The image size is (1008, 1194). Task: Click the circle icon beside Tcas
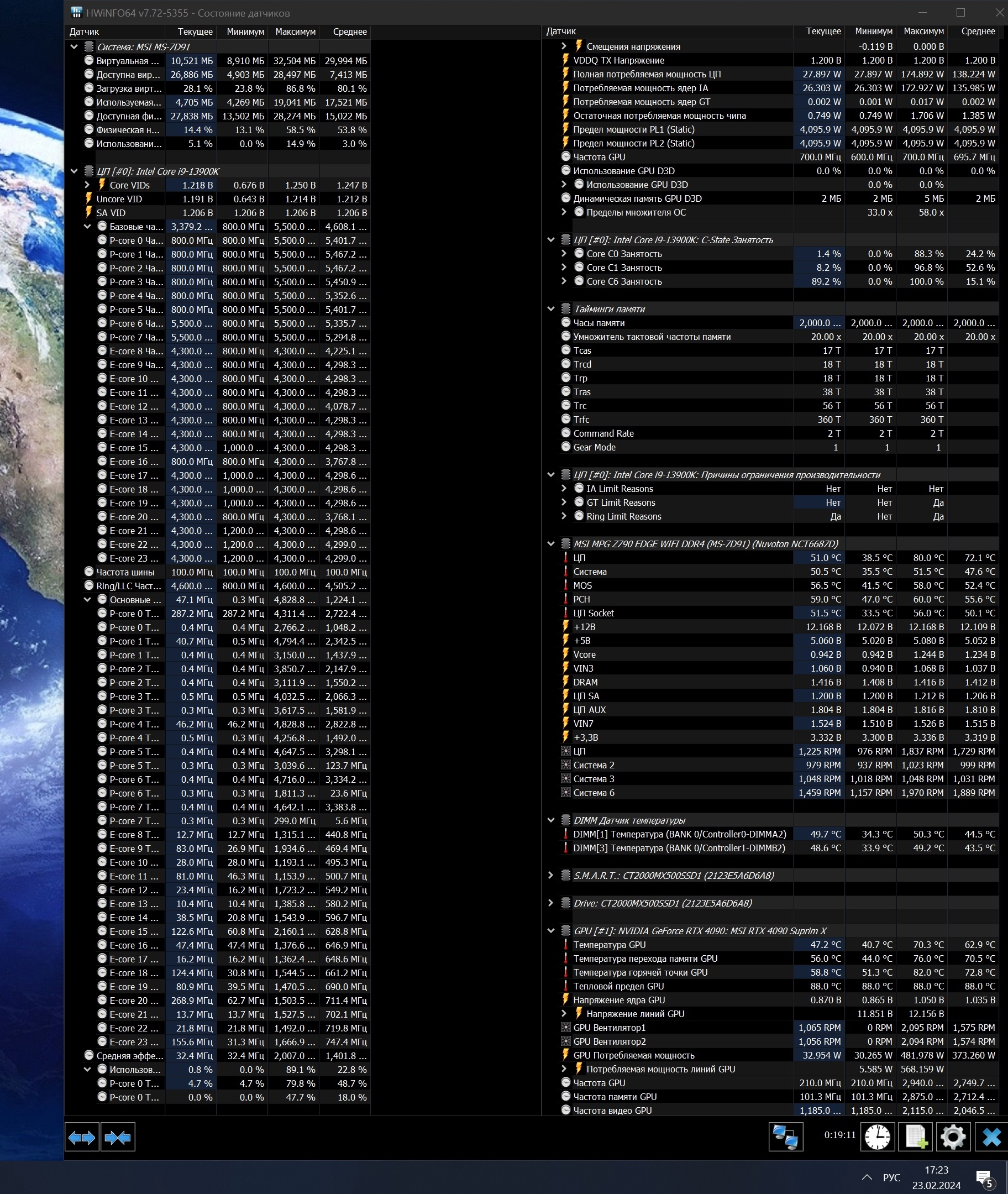(566, 350)
